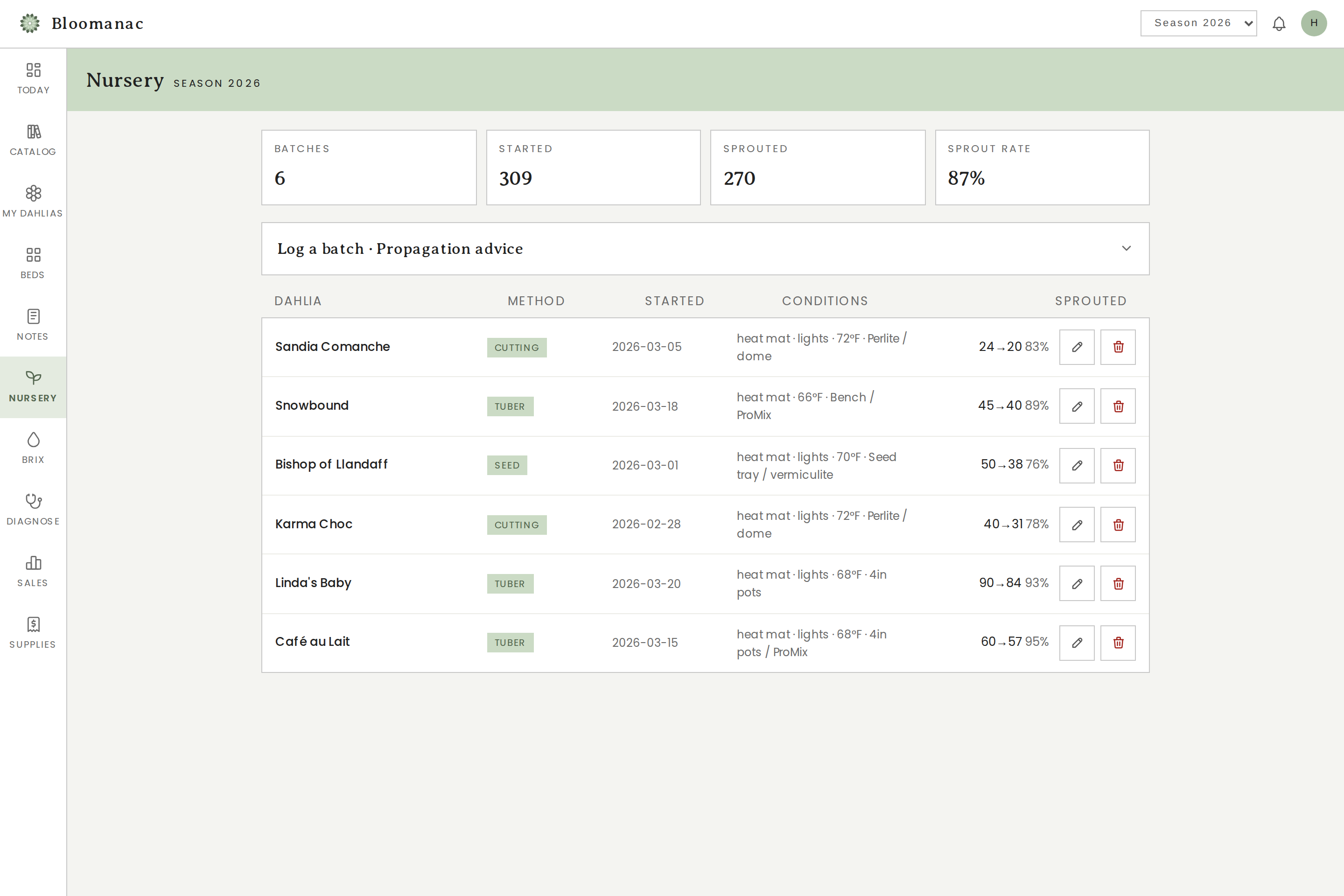Open the Notes section
This screenshot has height=896, width=1344.
point(33,326)
